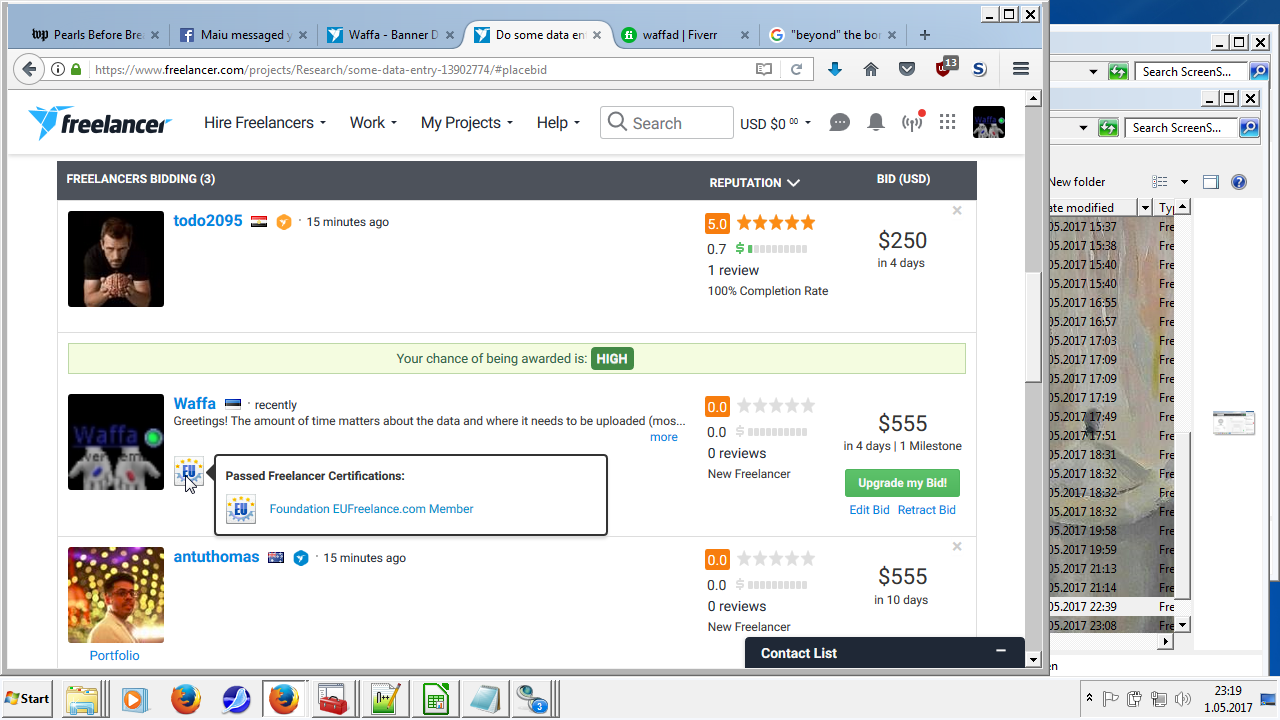Image resolution: width=1280 pixels, height=720 pixels.
Task: Switch to the waffad | Fiverr tab
Action: 685,35
